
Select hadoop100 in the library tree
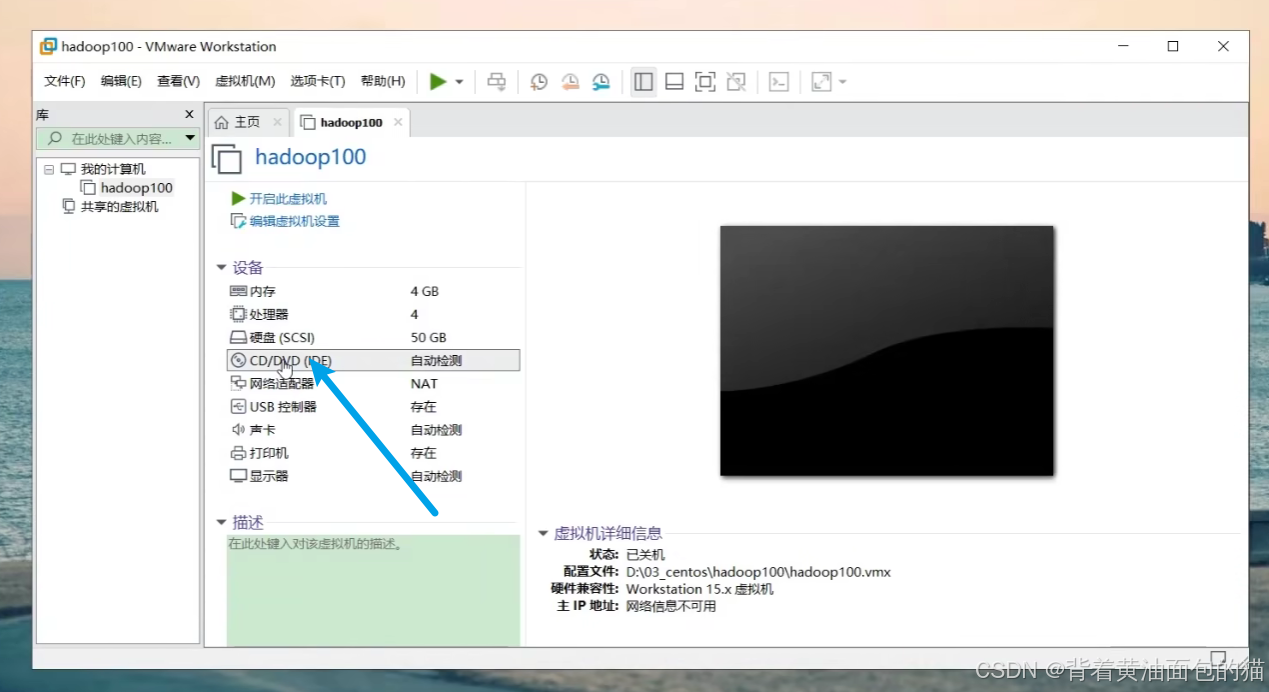coord(137,188)
